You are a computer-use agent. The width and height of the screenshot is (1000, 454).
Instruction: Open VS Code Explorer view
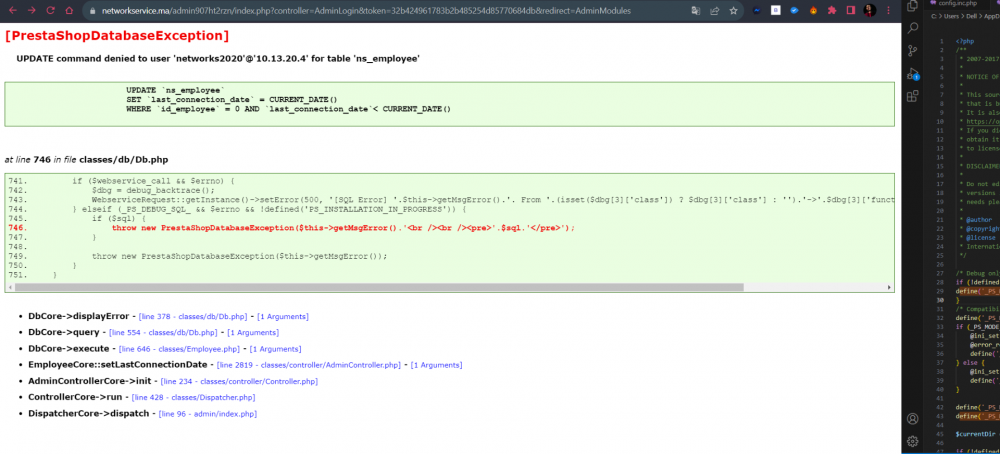tap(913, 6)
